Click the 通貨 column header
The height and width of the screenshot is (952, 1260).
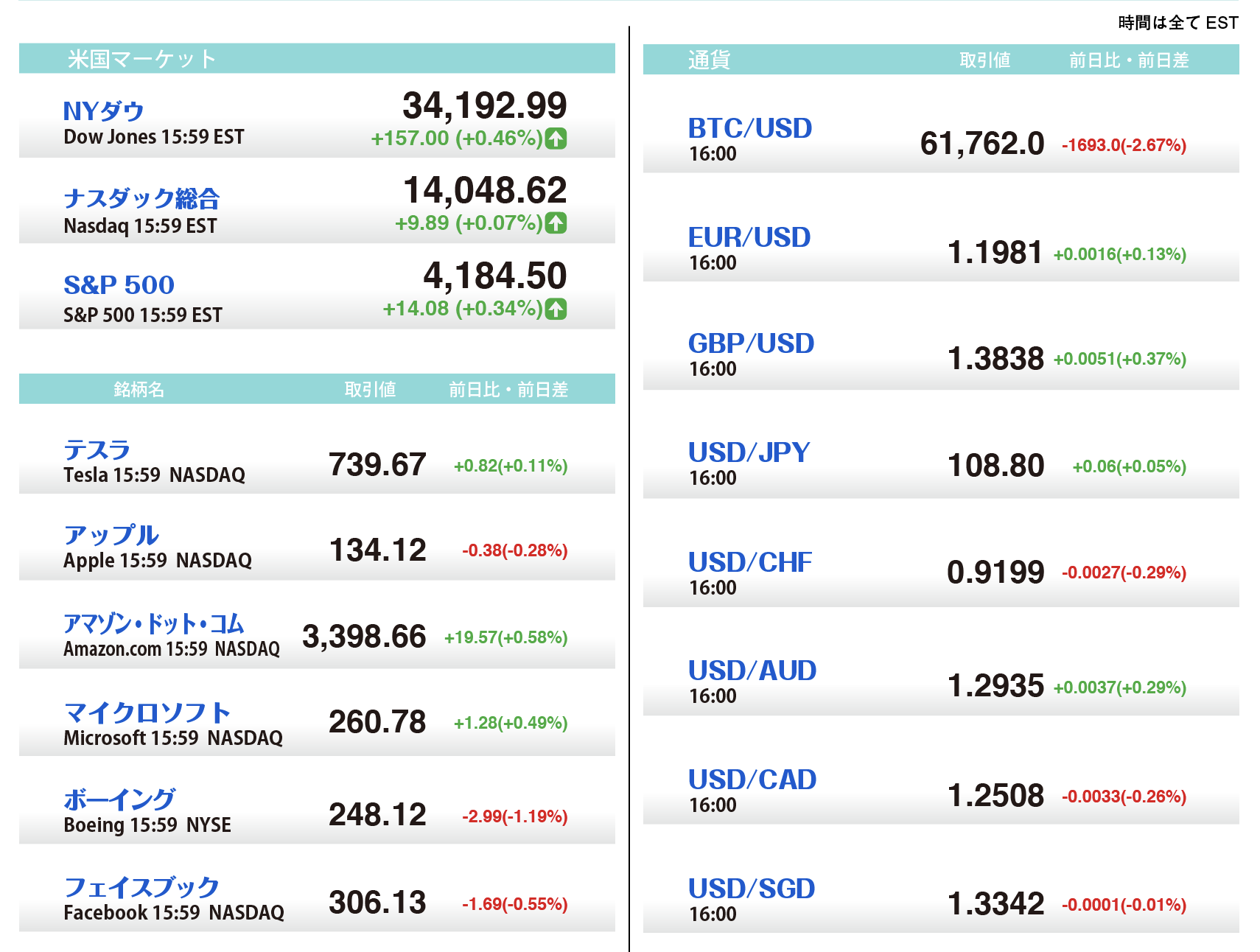click(709, 60)
